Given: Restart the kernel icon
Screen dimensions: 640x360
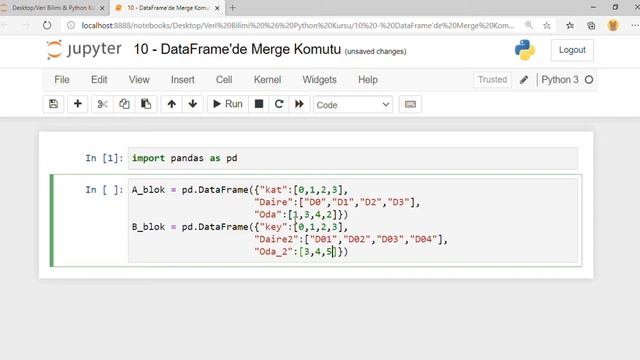Looking at the screenshot, I should [x=279, y=104].
